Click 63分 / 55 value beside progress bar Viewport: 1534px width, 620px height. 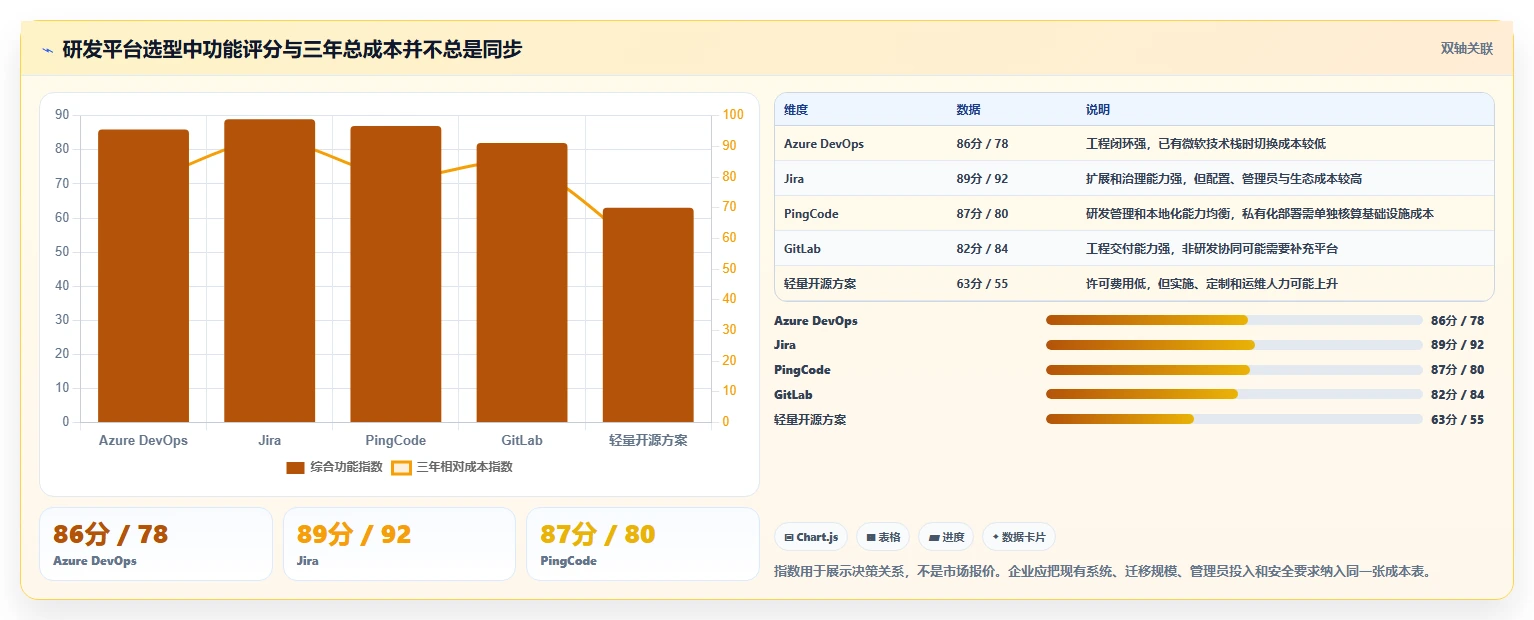point(1458,420)
